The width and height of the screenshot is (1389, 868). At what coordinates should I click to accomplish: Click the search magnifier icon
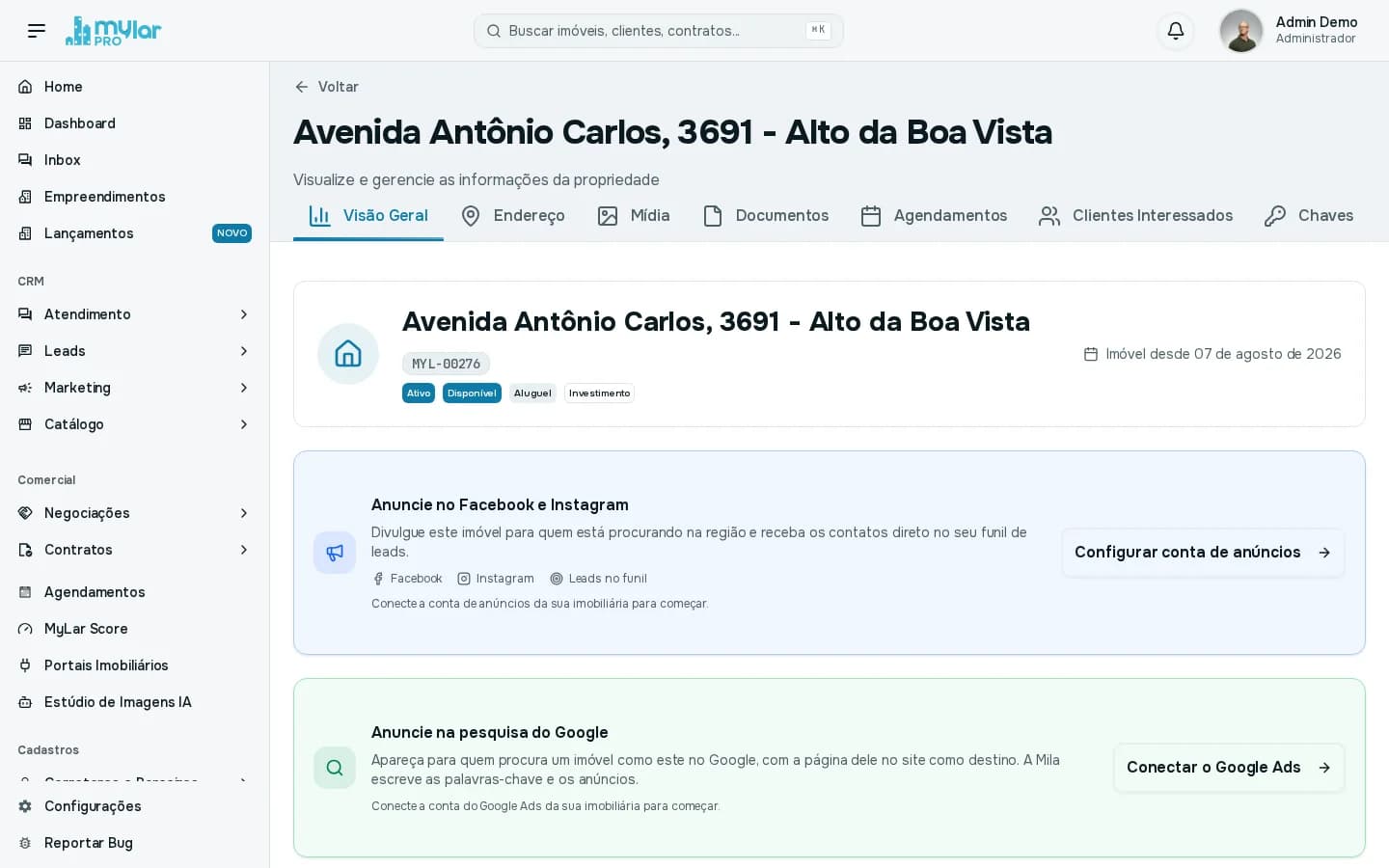click(494, 31)
